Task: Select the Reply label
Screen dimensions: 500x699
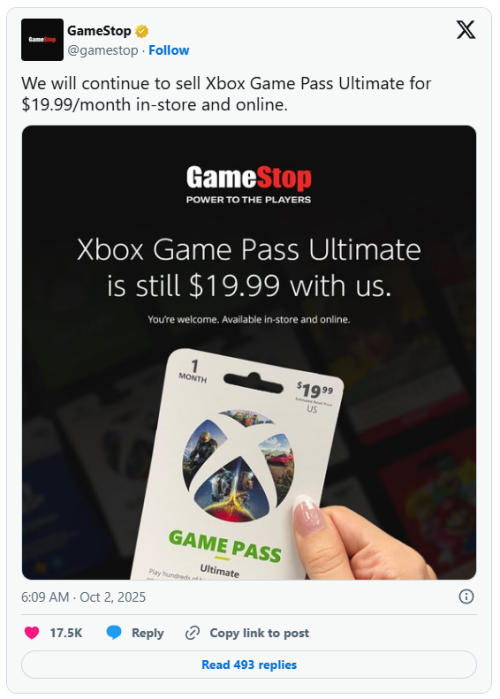Action: pos(148,633)
